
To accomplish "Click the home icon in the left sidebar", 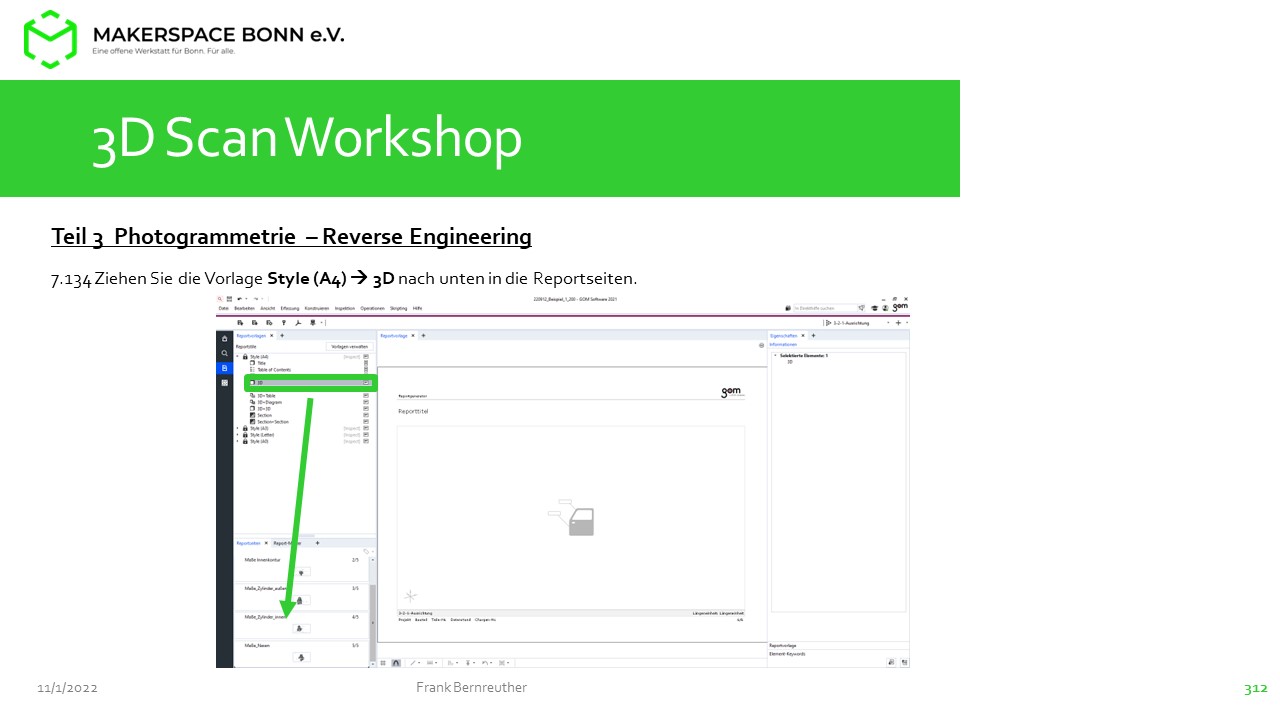I will (x=225, y=339).
